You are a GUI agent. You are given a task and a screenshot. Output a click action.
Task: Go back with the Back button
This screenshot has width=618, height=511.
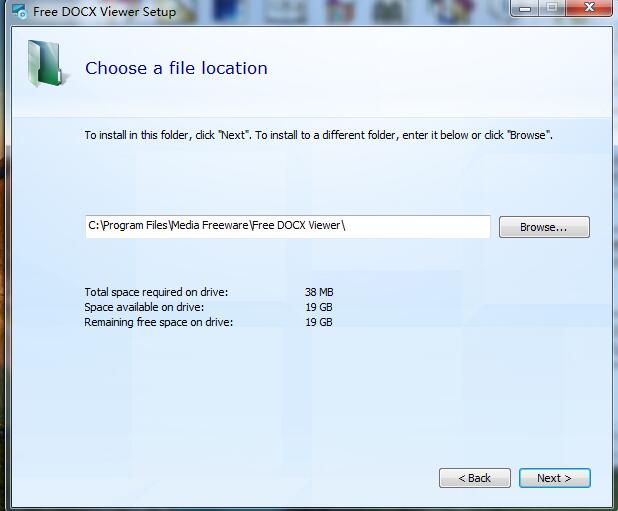pyautogui.click(x=475, y=478)
